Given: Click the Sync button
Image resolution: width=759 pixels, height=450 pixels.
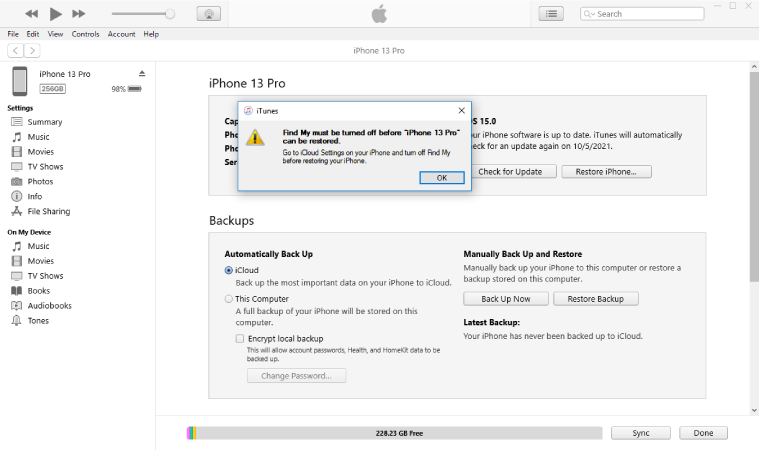Looking at the screenshot, I should click(641, 433).
